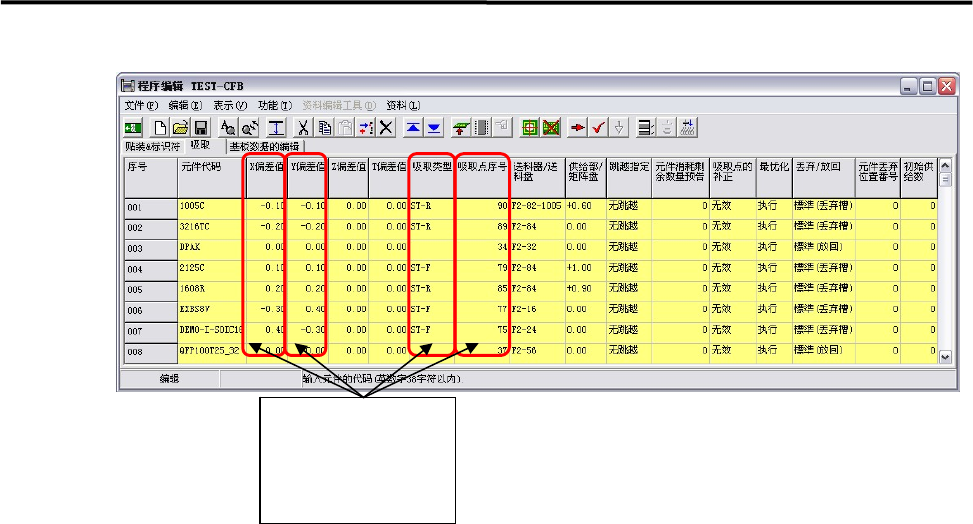
Task: Click the new file icon in toolbar
Action: click(x=161, y=128)
